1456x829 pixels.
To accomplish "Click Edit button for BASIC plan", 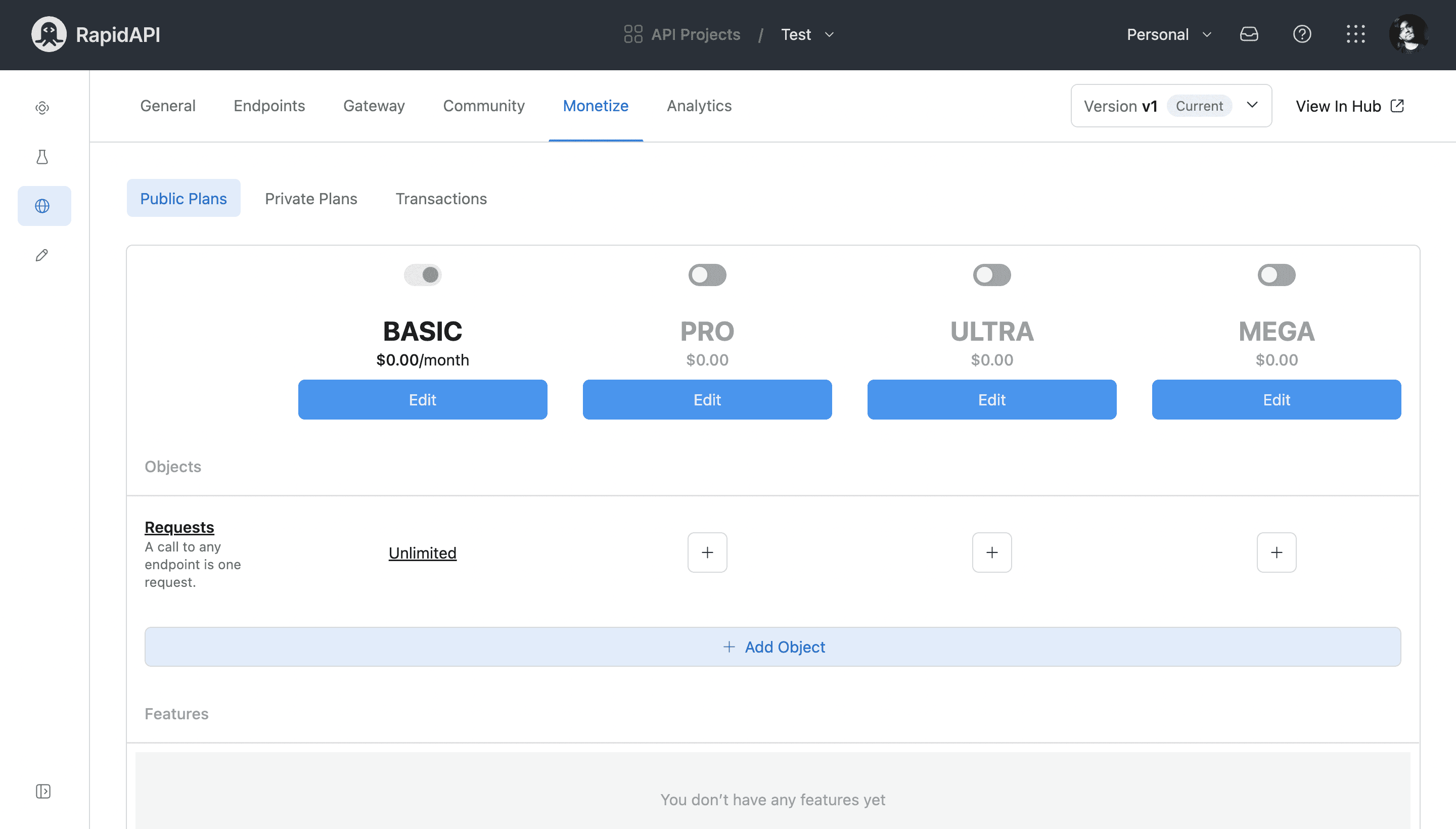I will coord(423,399).
